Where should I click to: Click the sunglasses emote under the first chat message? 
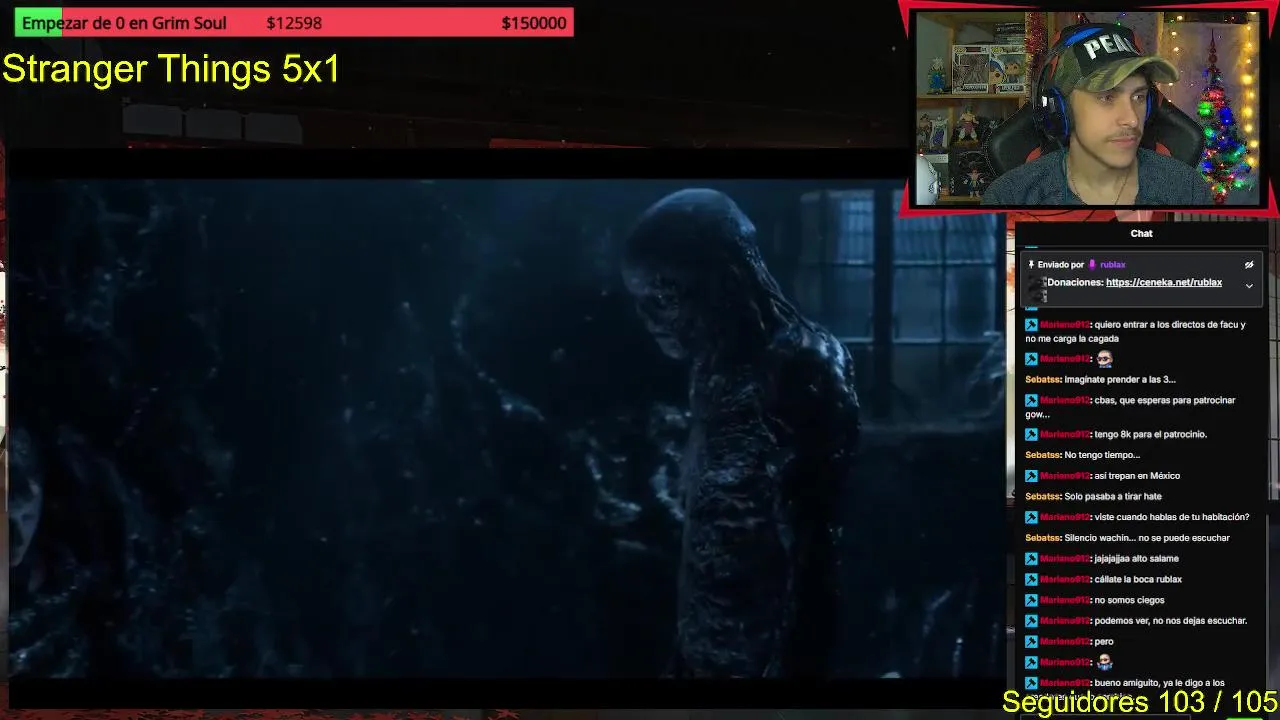[x=1104, y=358]
